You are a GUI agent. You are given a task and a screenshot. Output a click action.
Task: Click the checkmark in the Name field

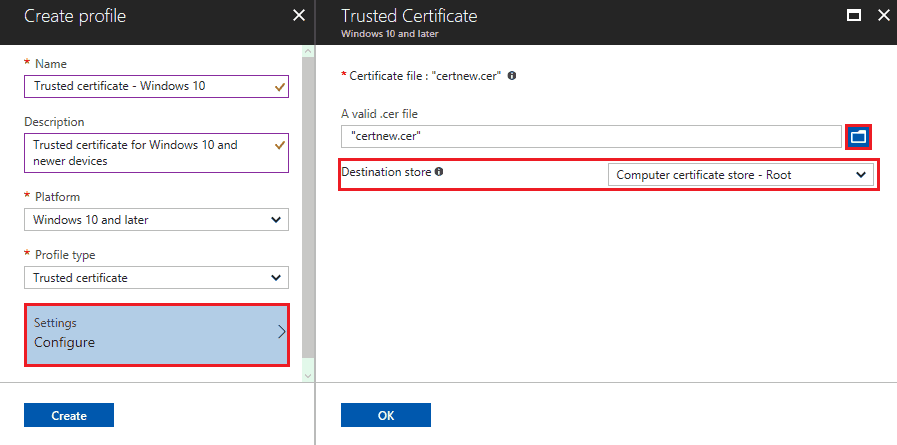(280, 87)
